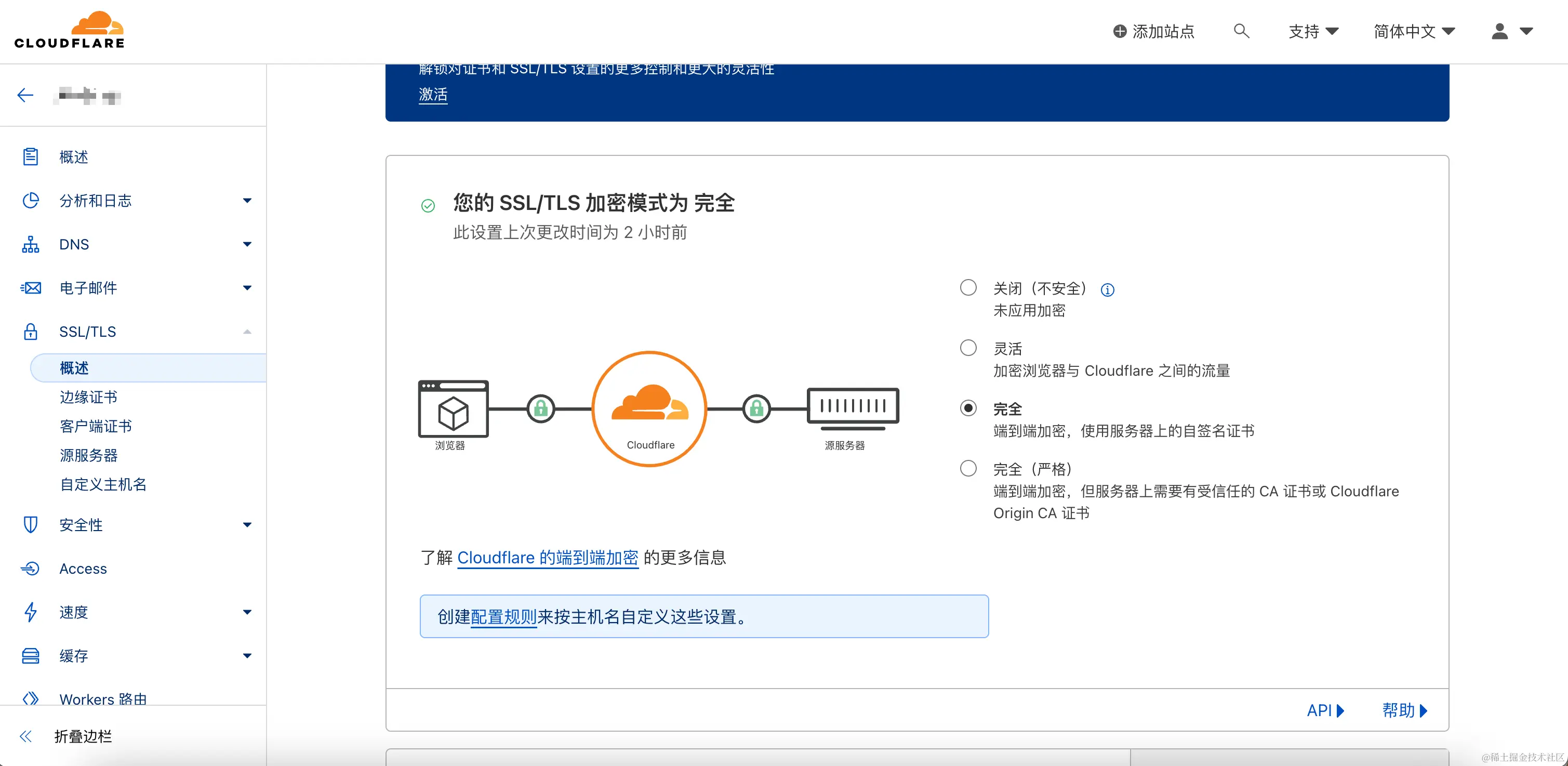Select the 关闭（不安全）radio option

[x=968, y=287]
